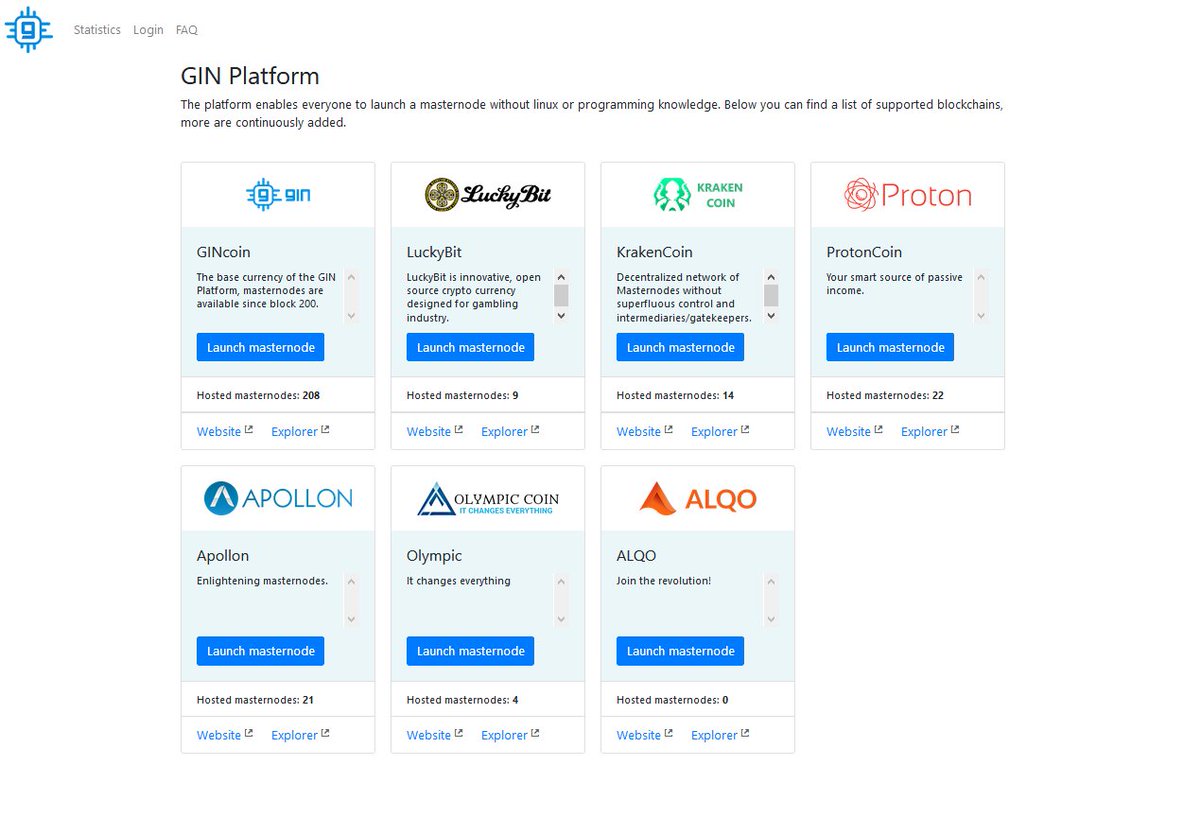Click the down arrow on GINcoin's description scrollbar

pyautogui.click(x=352, y=316)
